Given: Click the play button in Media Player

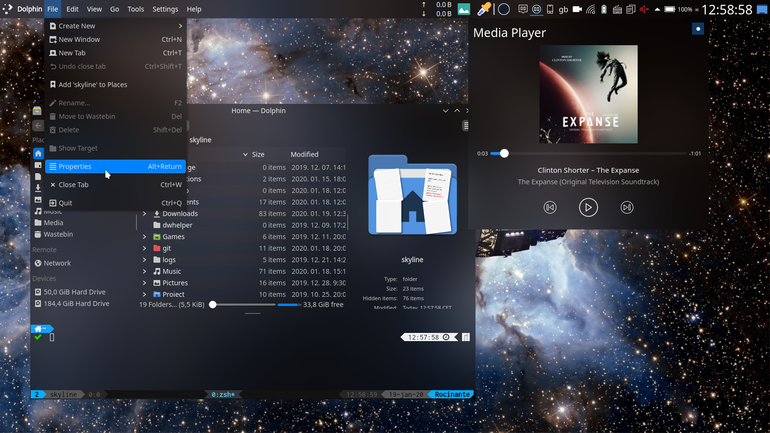Looking at the screenshot, I should coord(588,207).
